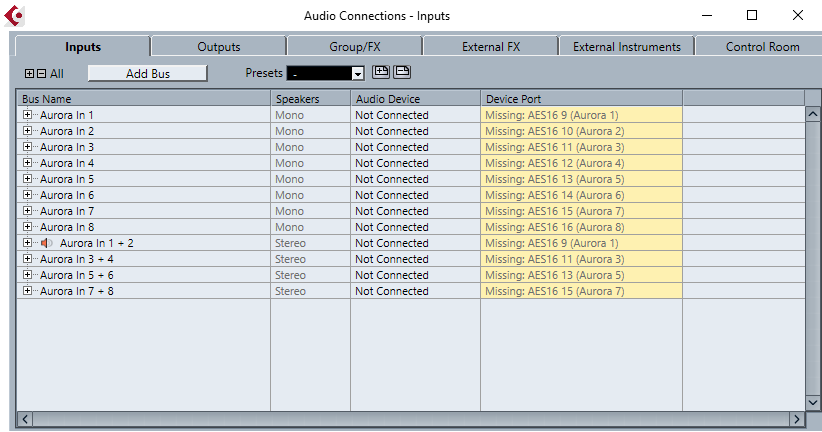The height and width of the screenshot is (432, 822).
Task: Click the horizontal scrollbar right arrow
Action: click(797, 419)
